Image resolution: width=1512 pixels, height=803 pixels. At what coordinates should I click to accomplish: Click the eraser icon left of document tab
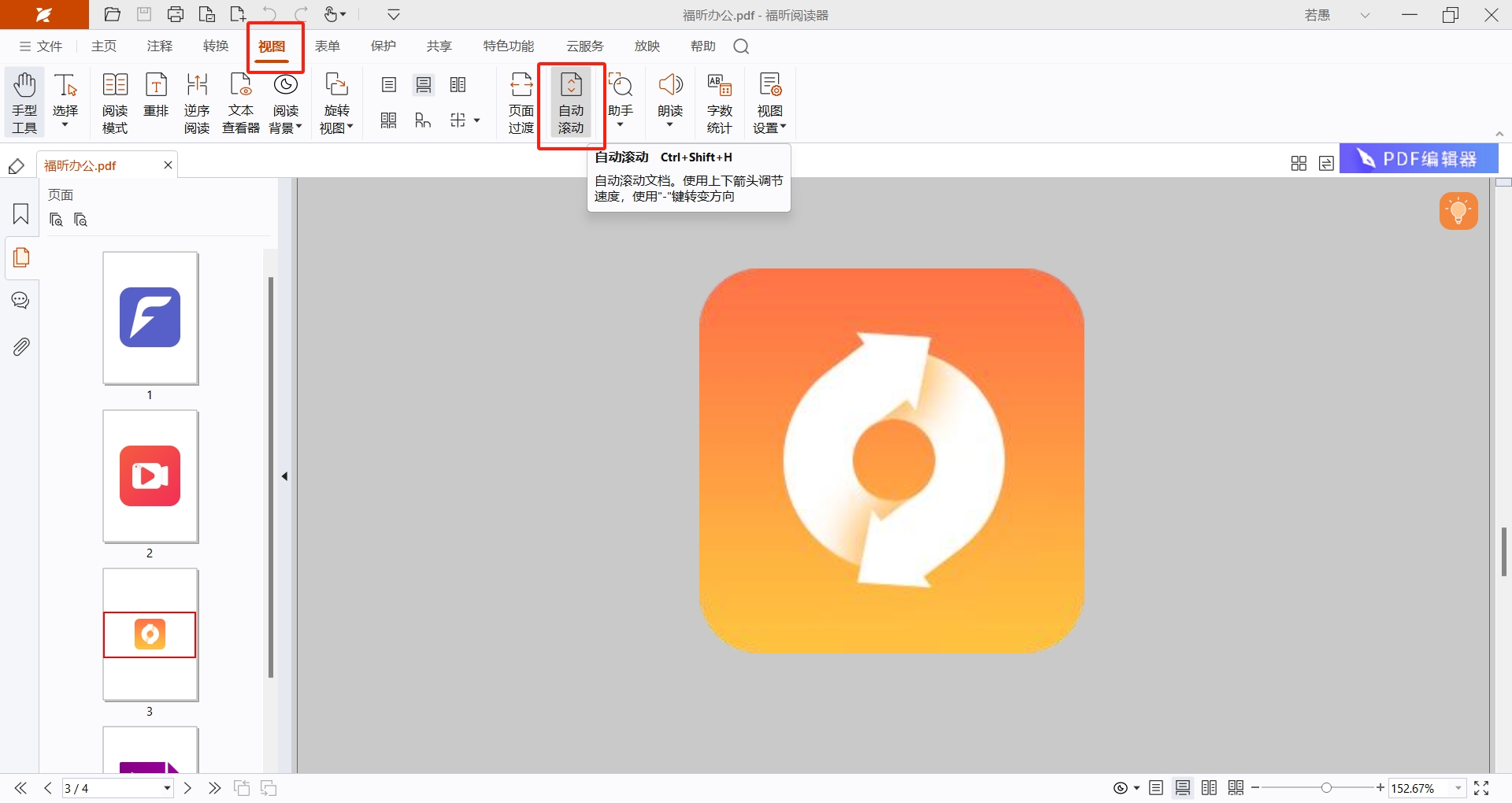(x=16, y=166)
